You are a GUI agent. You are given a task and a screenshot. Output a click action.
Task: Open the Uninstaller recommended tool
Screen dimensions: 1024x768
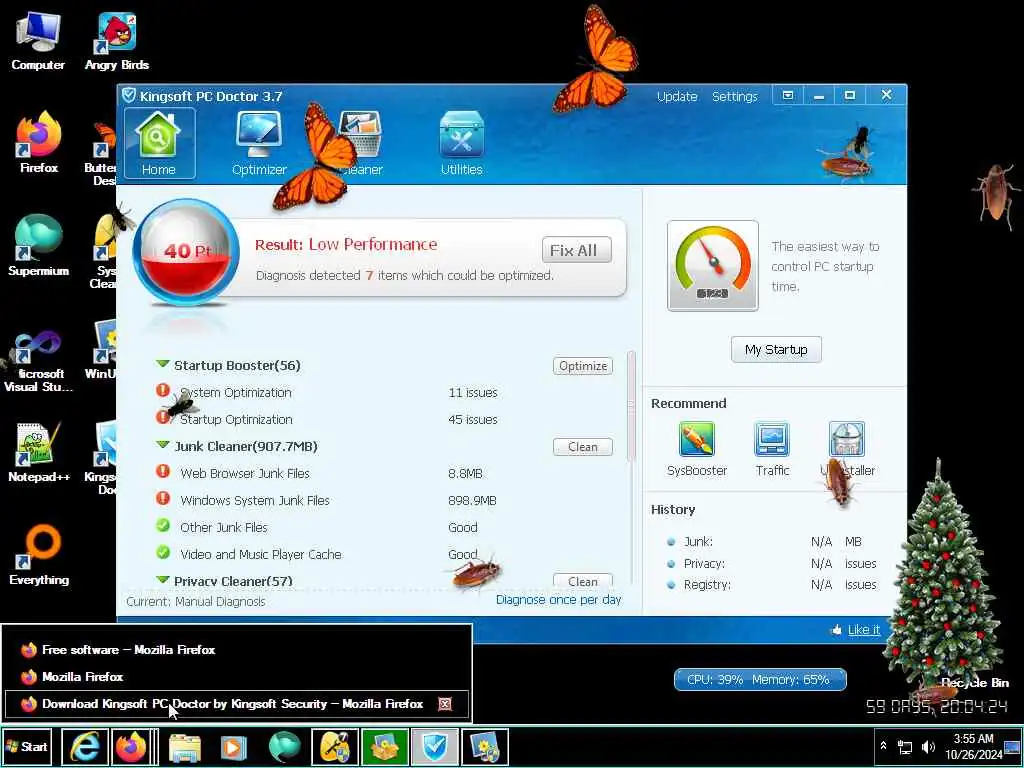point(847,448)
